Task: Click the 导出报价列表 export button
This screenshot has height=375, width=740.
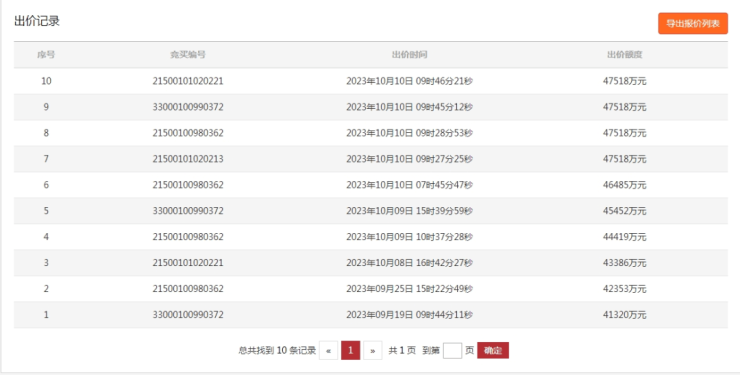Action: 693,24
